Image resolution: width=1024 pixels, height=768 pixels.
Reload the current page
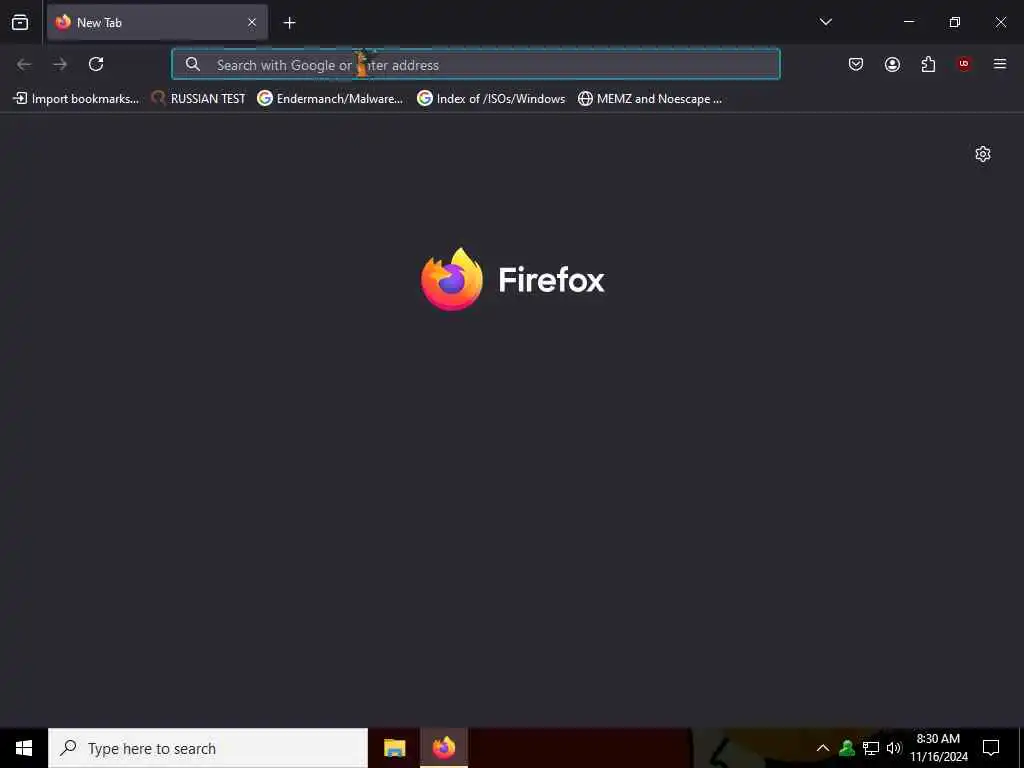coord(96,64)
